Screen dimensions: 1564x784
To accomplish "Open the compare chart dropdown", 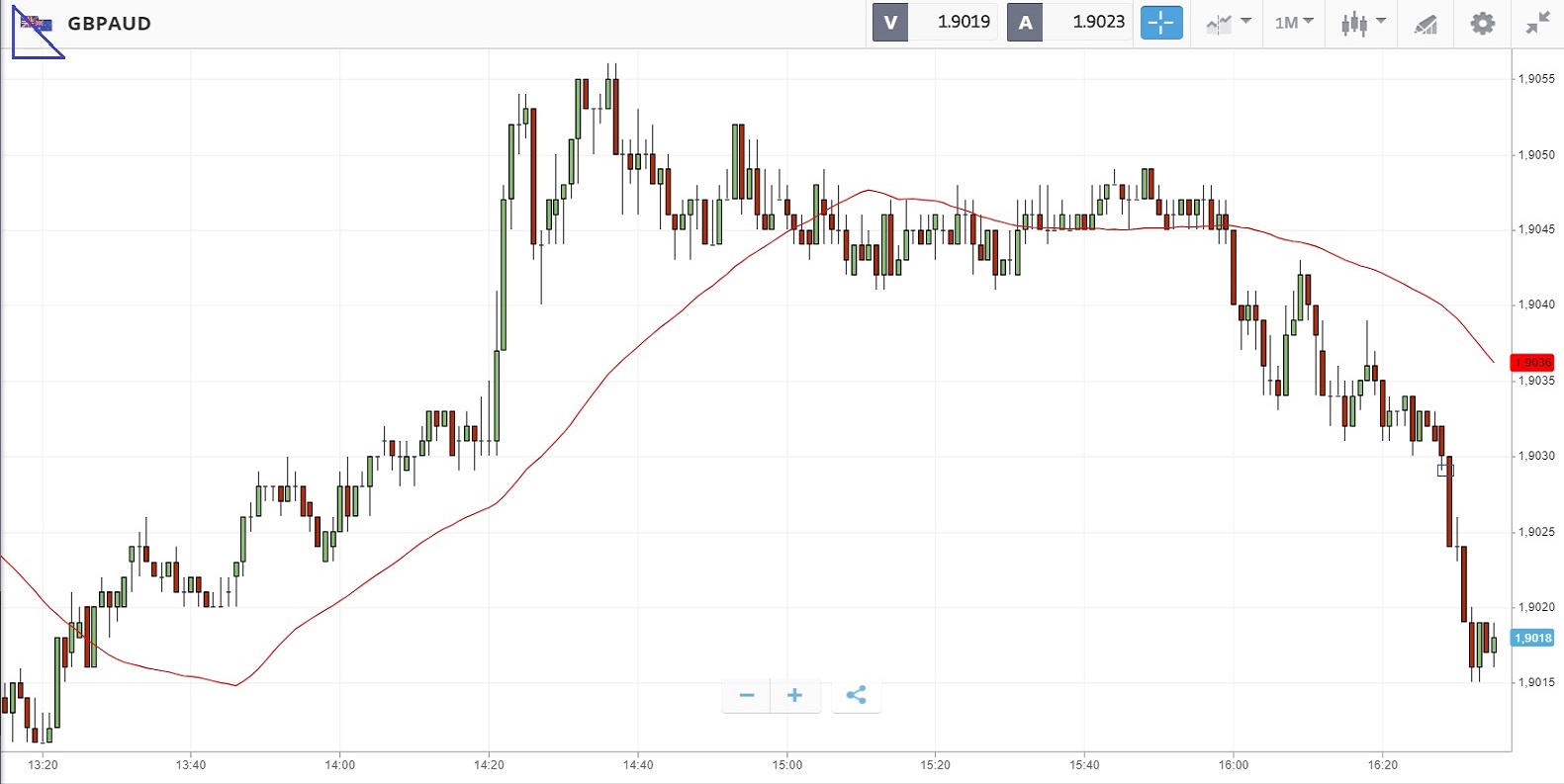I will [1228, 23].
